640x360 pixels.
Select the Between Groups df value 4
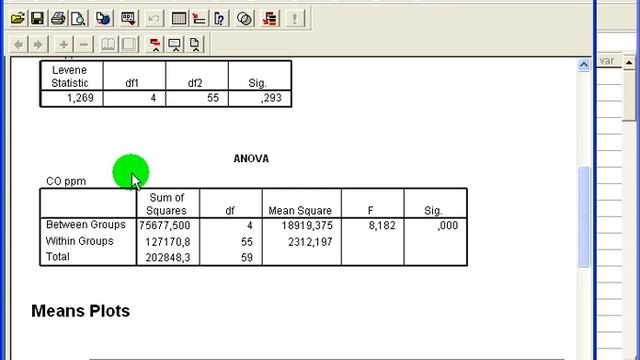[x=250, y=225]
